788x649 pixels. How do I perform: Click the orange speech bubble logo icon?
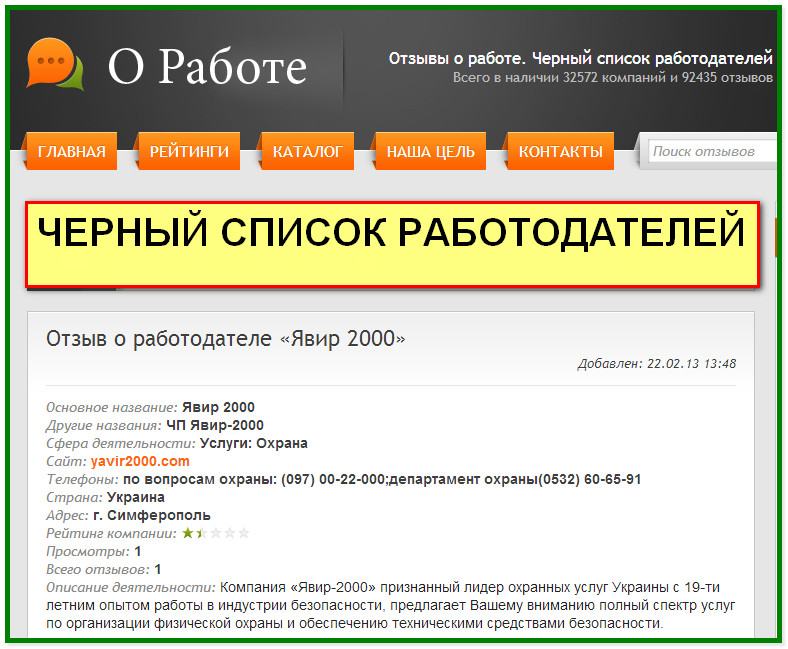[54, 64]
